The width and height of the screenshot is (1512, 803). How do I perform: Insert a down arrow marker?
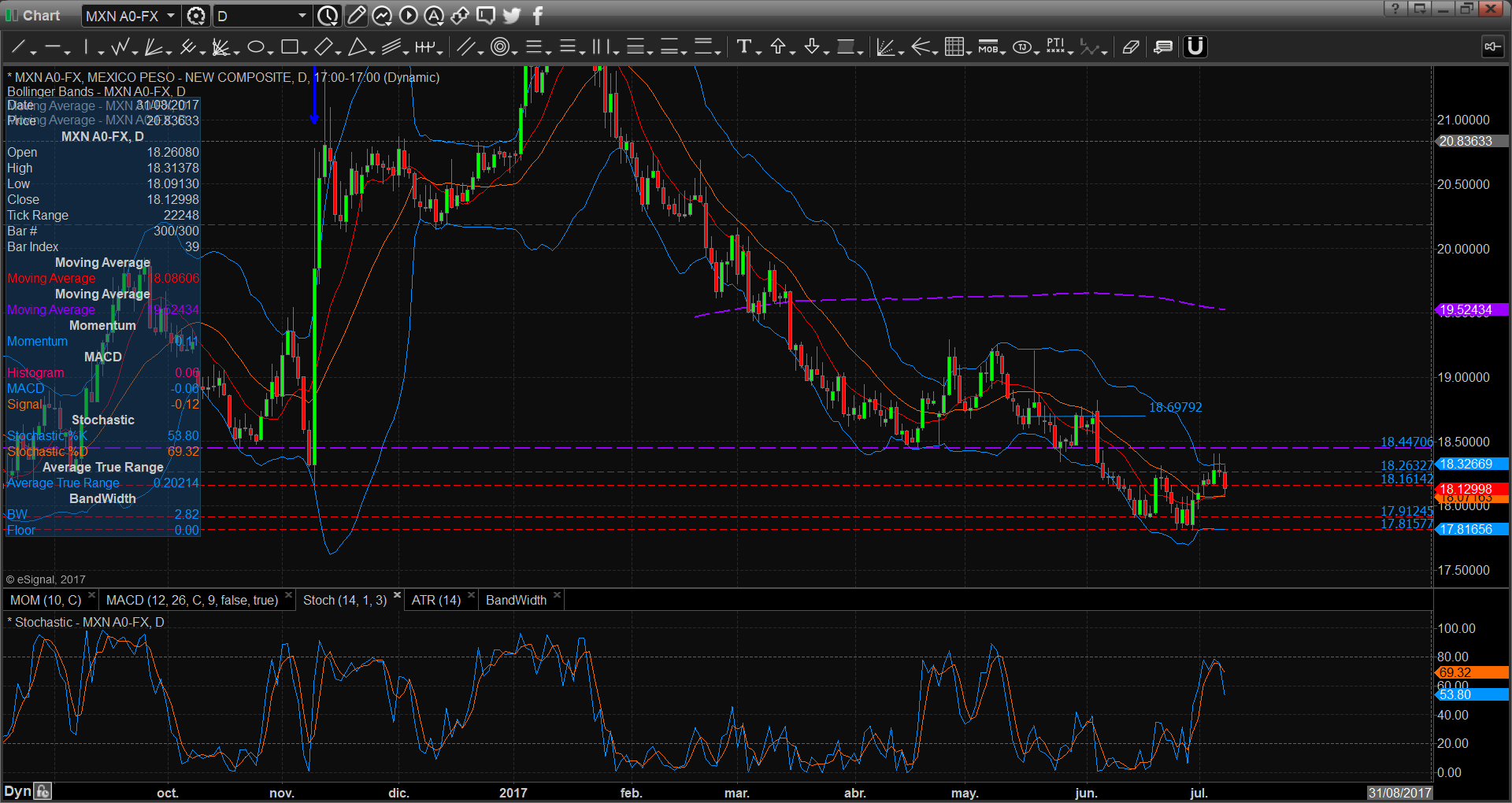[812, 47]
